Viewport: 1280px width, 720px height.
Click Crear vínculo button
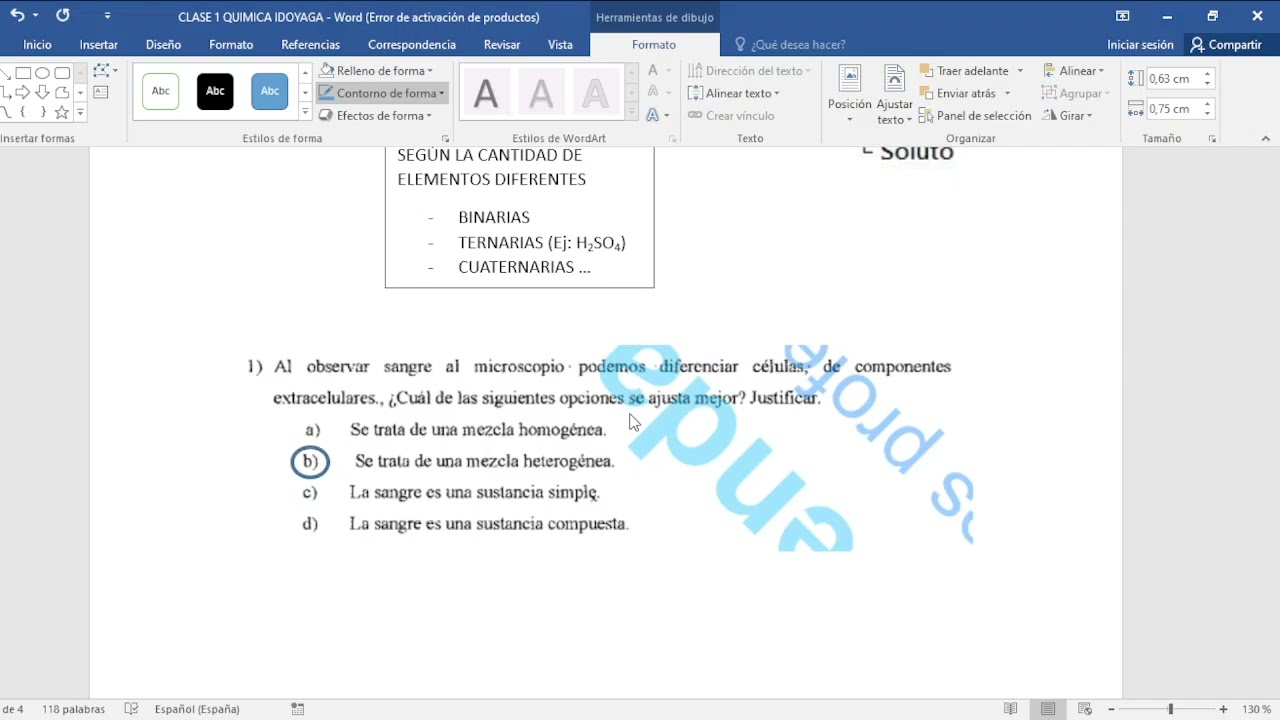tap(731, 116)
